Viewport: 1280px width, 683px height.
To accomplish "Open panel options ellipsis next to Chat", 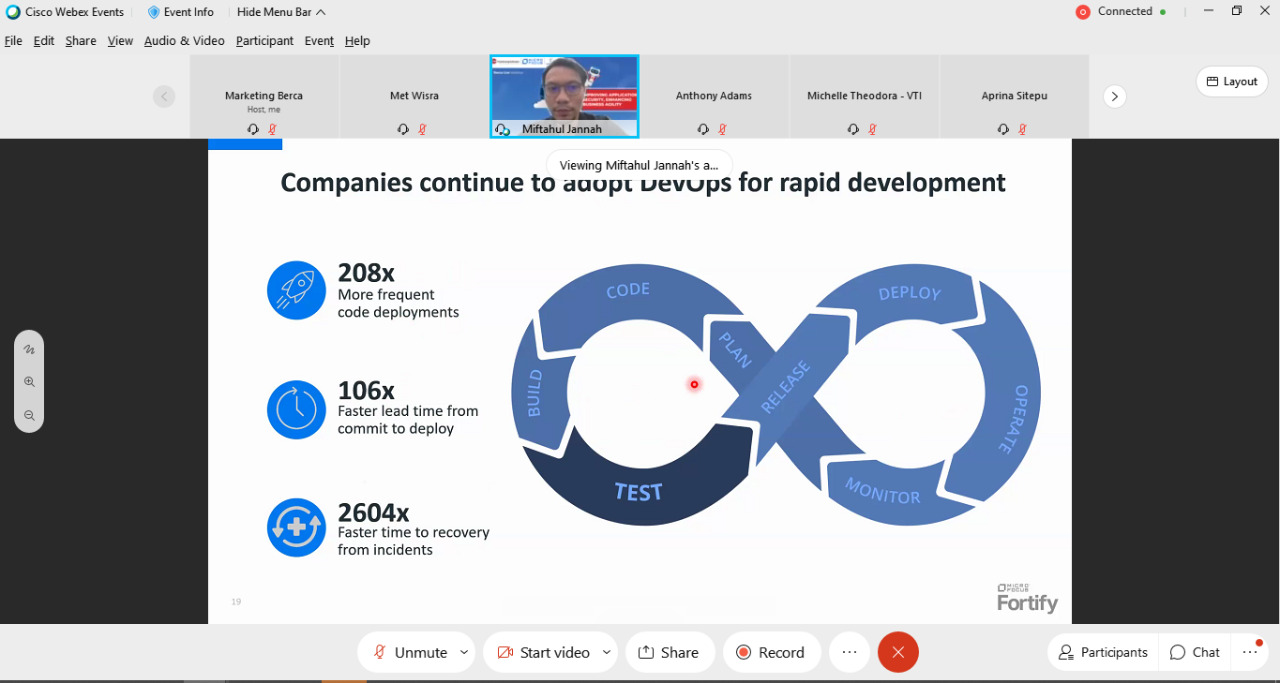I will coord(1250,652).
